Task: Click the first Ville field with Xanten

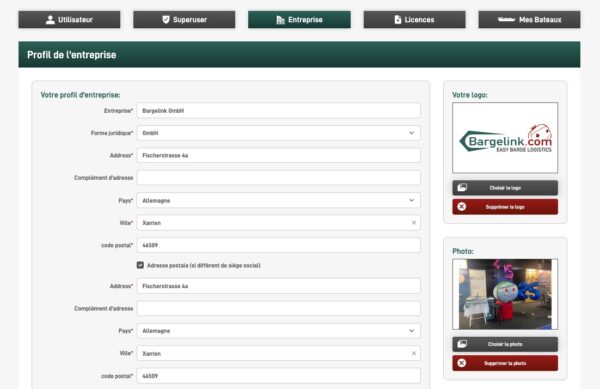Action: click(x=279, y=223)
